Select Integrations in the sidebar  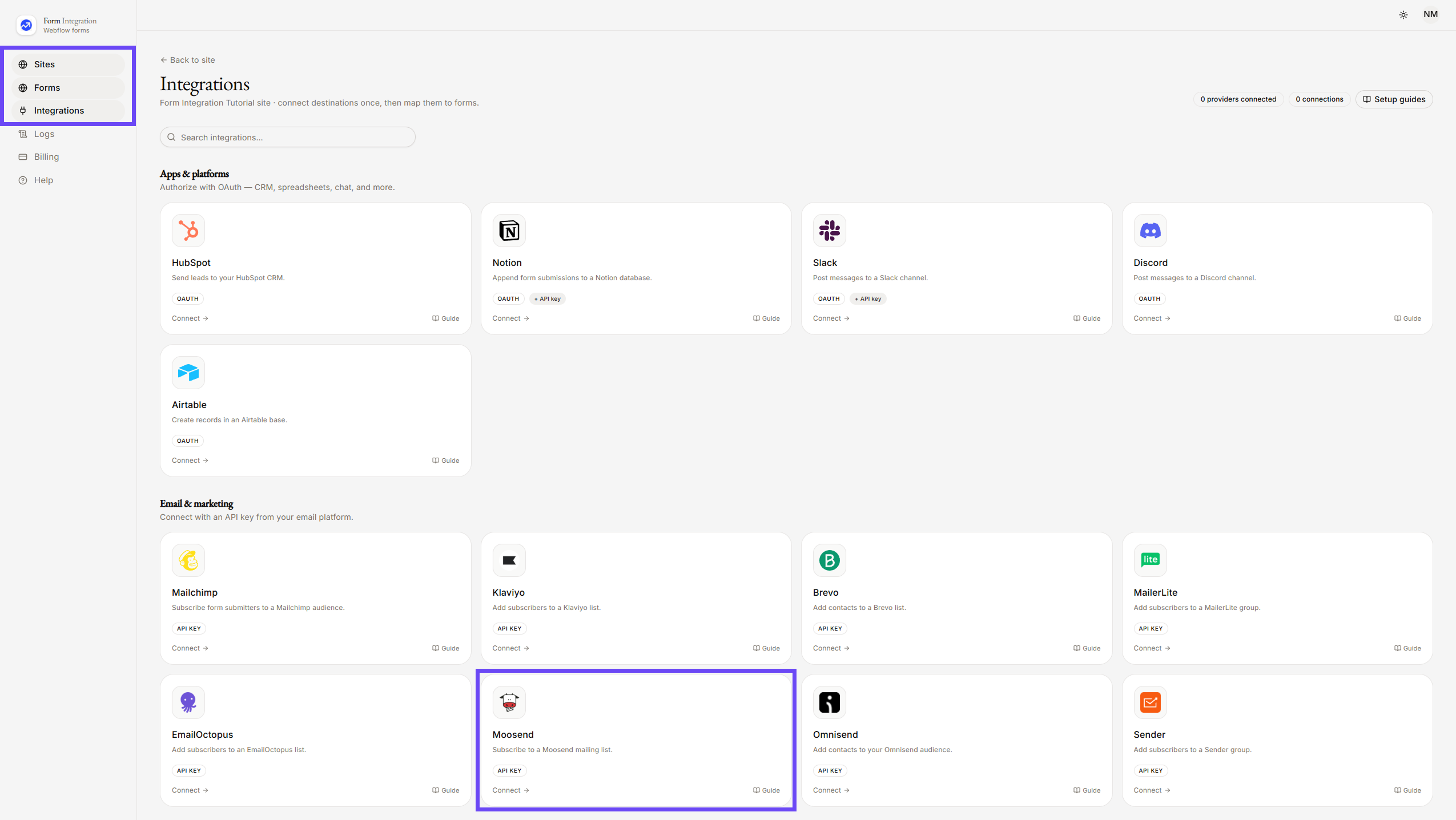click(68, 111)
